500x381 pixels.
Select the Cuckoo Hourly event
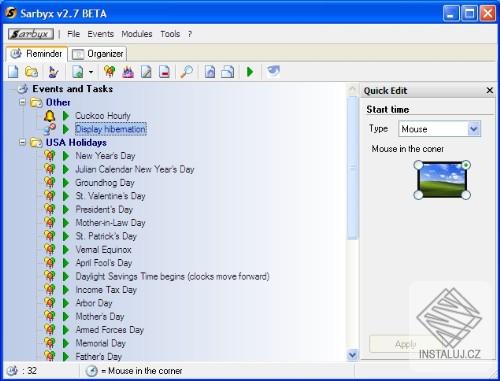point(103,116)
